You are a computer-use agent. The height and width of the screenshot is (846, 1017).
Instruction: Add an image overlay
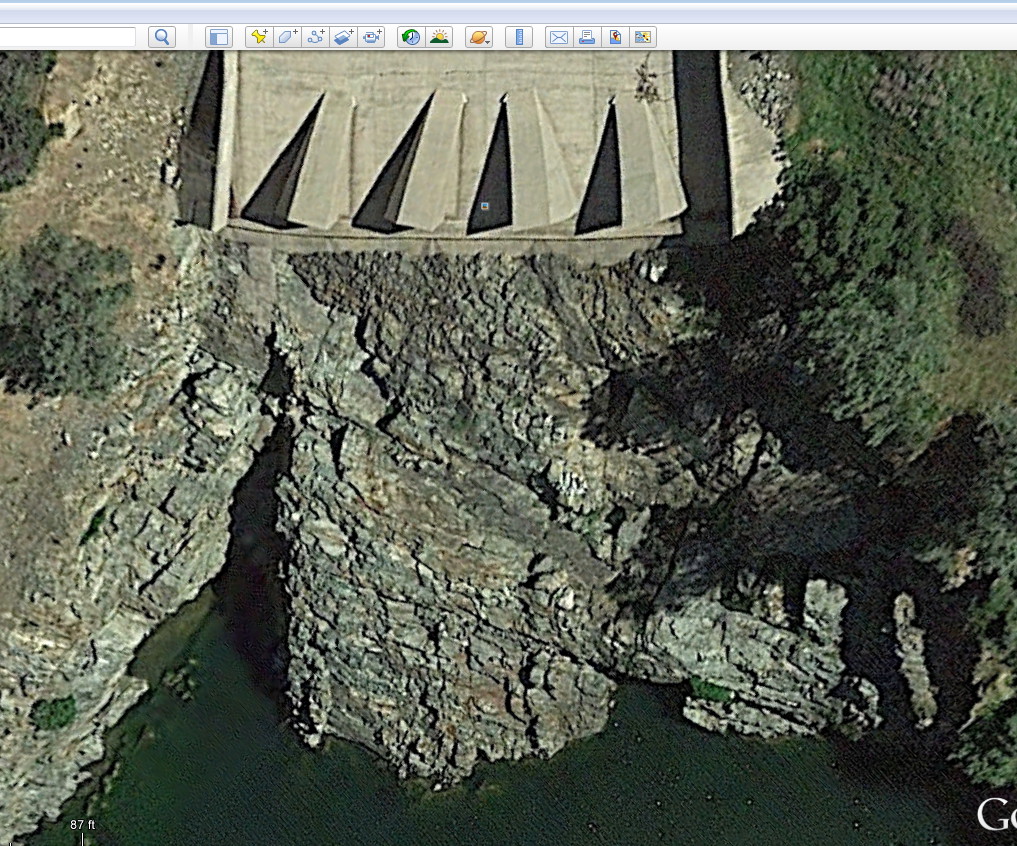coord(343,37)
